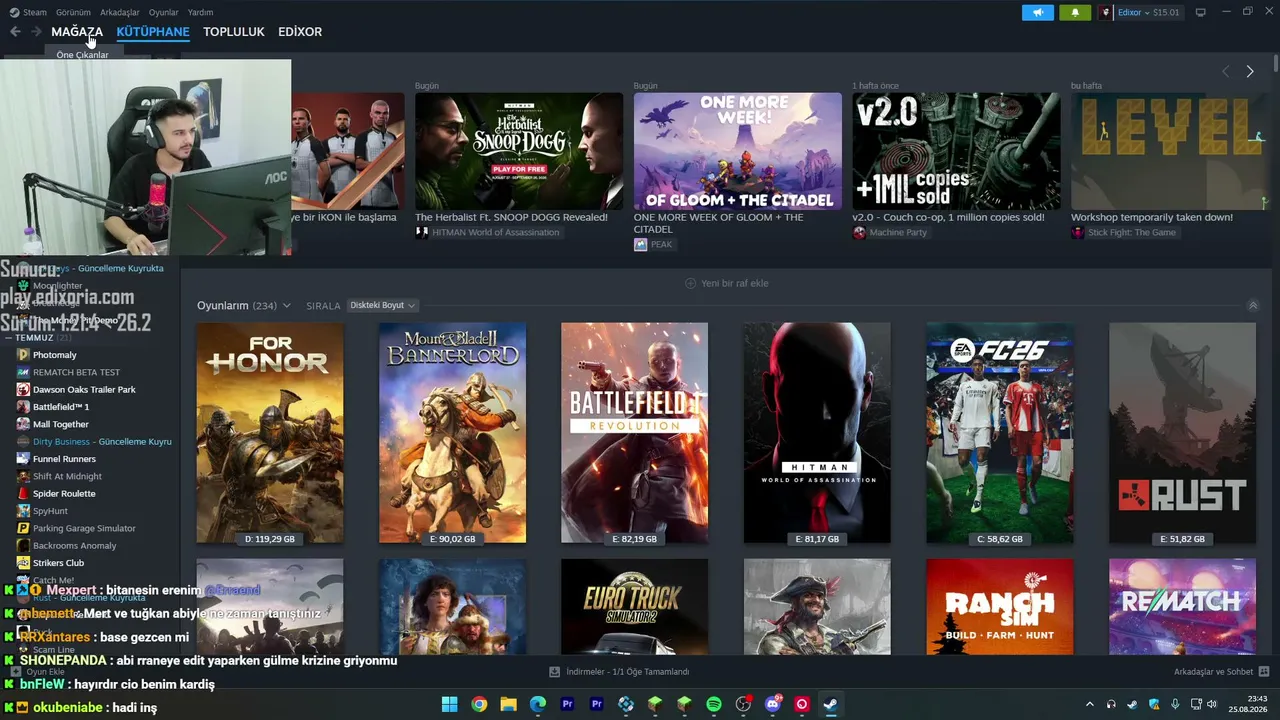Click the Machine Party game icon
The height and width of the screenshot is (720, 1280).
pos(859,232)
